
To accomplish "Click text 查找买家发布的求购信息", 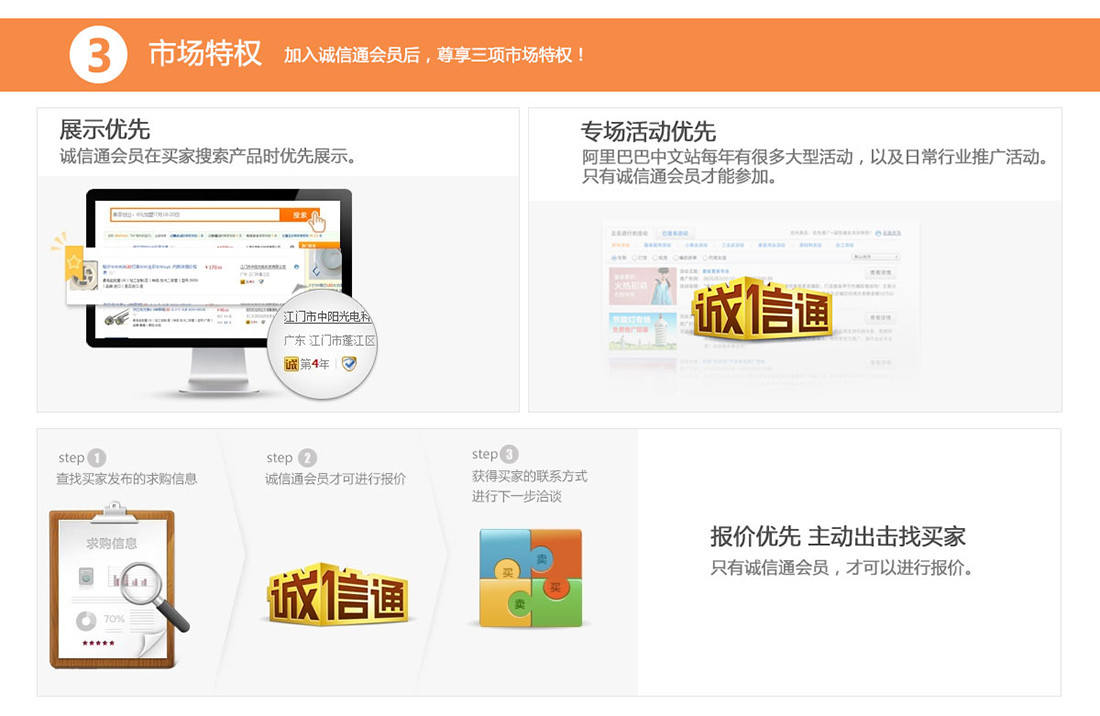I will coord(127,479).
